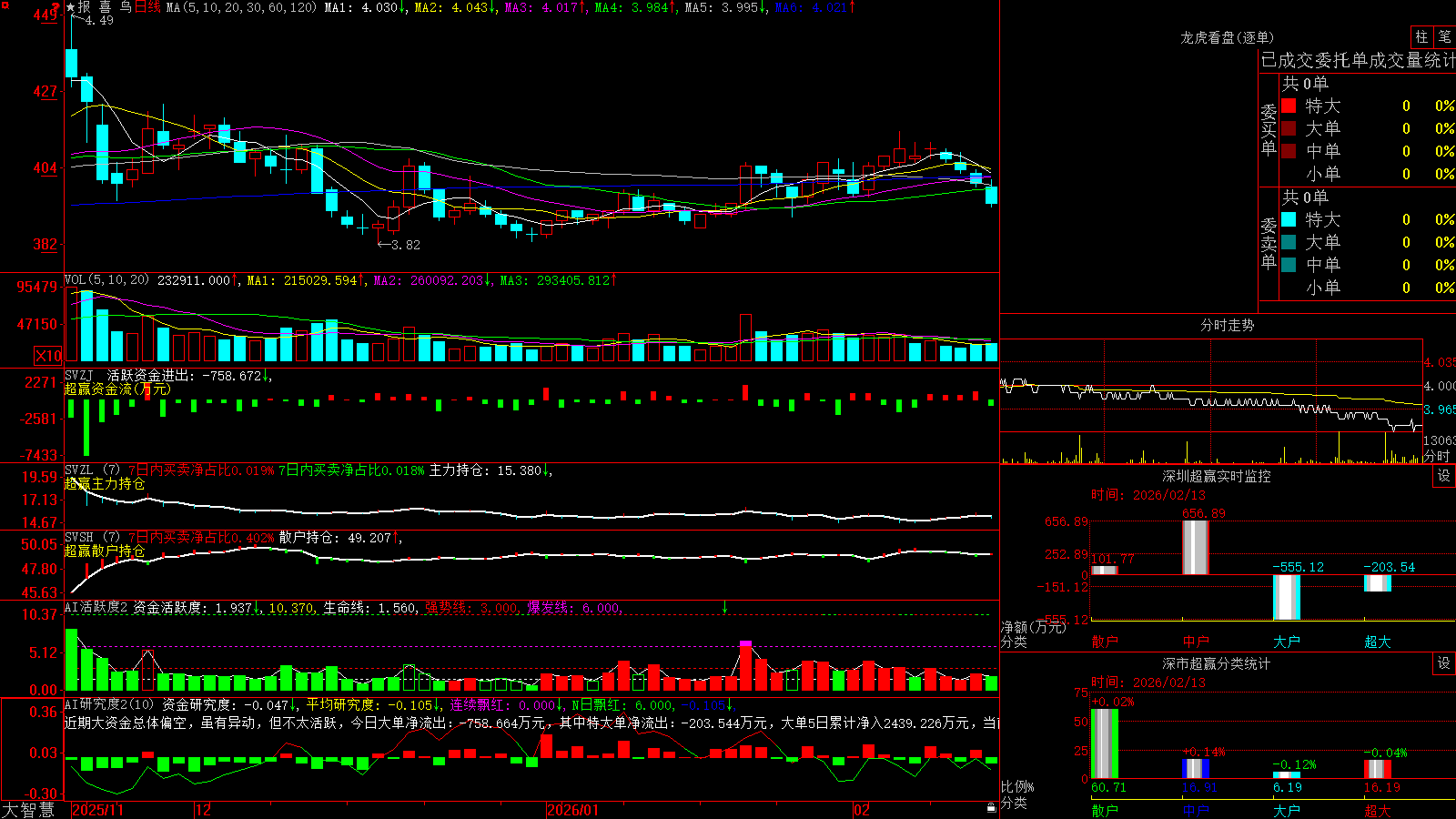Switch 龙虎看盘 to 柱 view
Viewport: 1456px width, 819px height.
tap(1421, 36)
